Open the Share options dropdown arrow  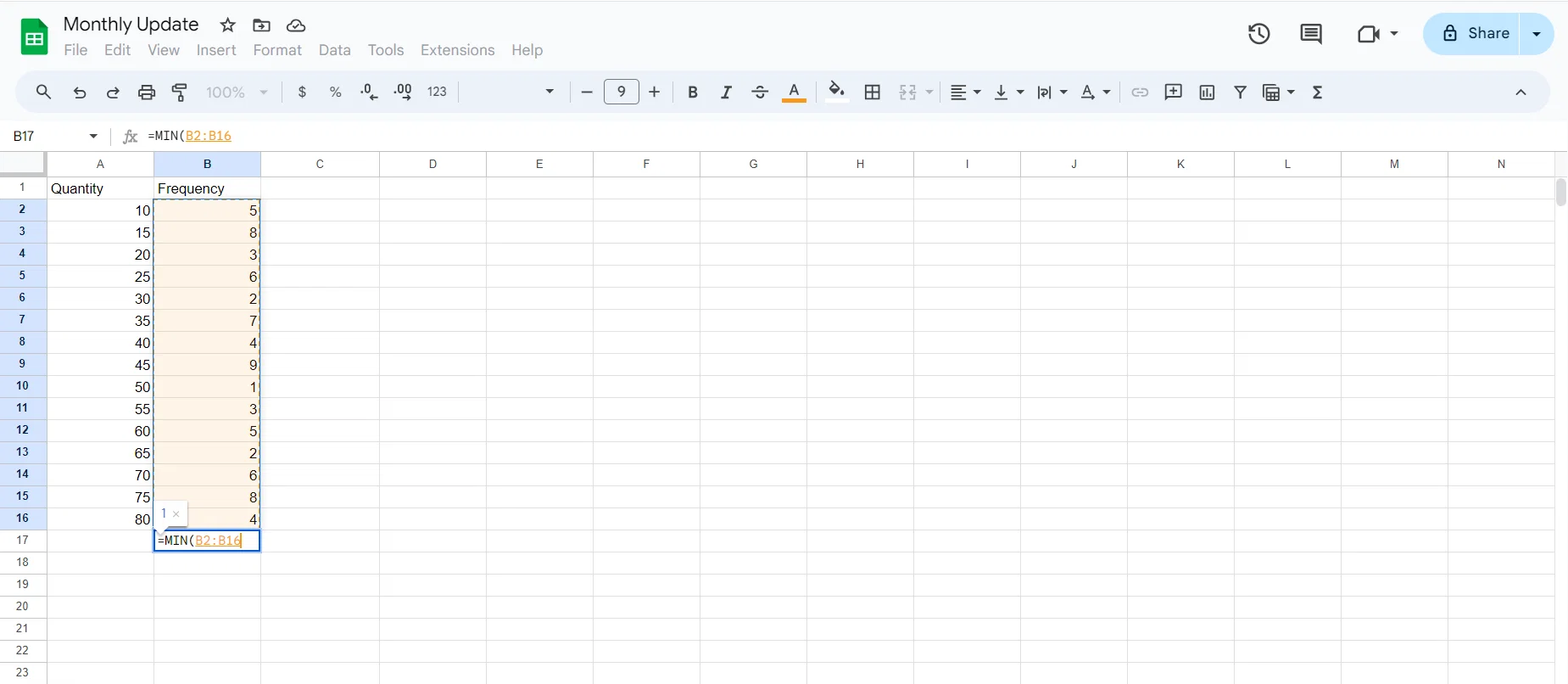click(x=1537, y=34)
